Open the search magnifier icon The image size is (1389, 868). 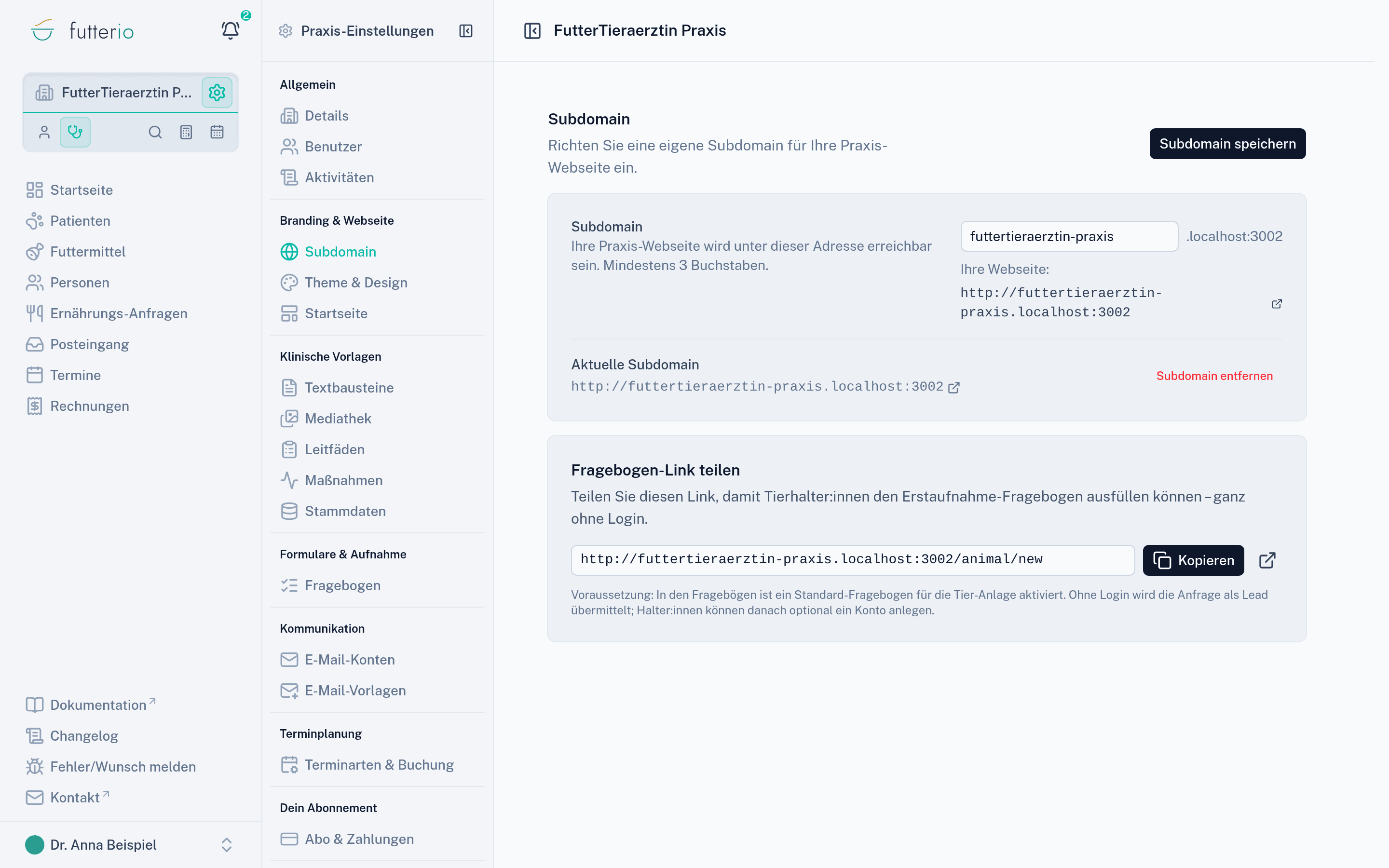pyautogui.click(x=155, y=132)
